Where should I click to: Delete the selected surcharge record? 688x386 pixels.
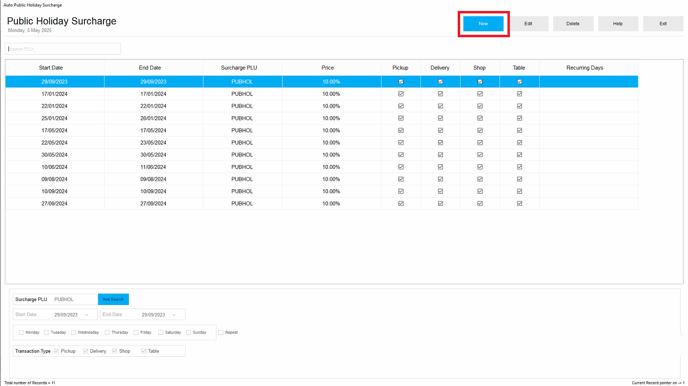(573, 24)
